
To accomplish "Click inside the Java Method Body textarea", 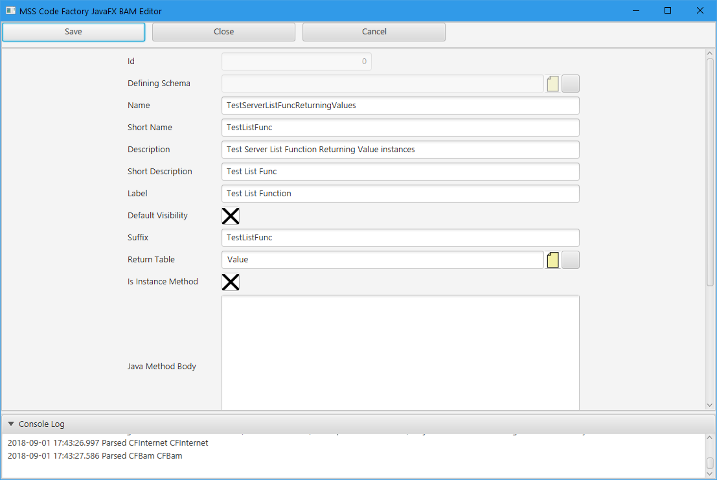I will coord(400,352).
